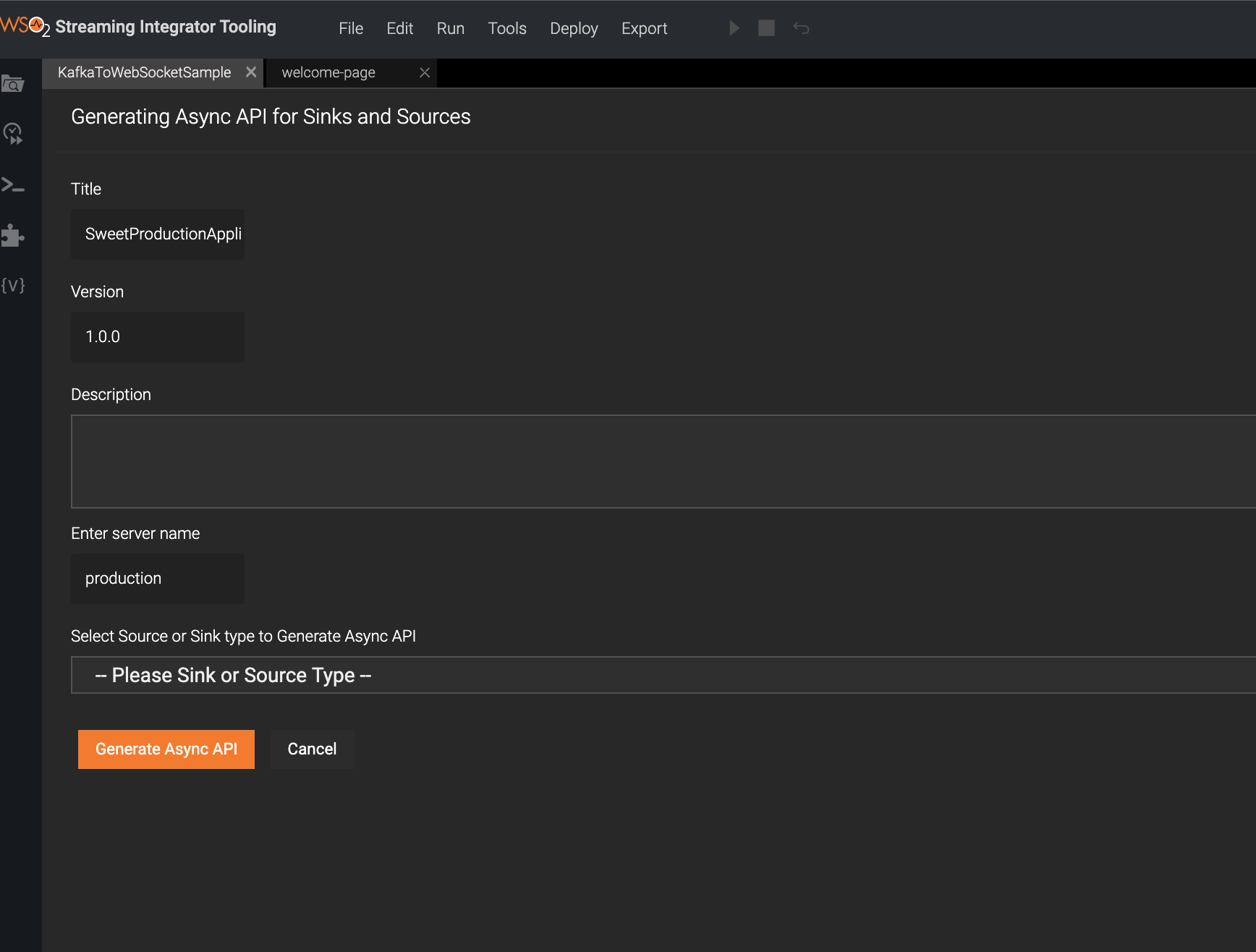Viewport: 1256px width, 952px height.
Task: Open the file explorer sidebar icon
Action: click(x=14, y=83)
